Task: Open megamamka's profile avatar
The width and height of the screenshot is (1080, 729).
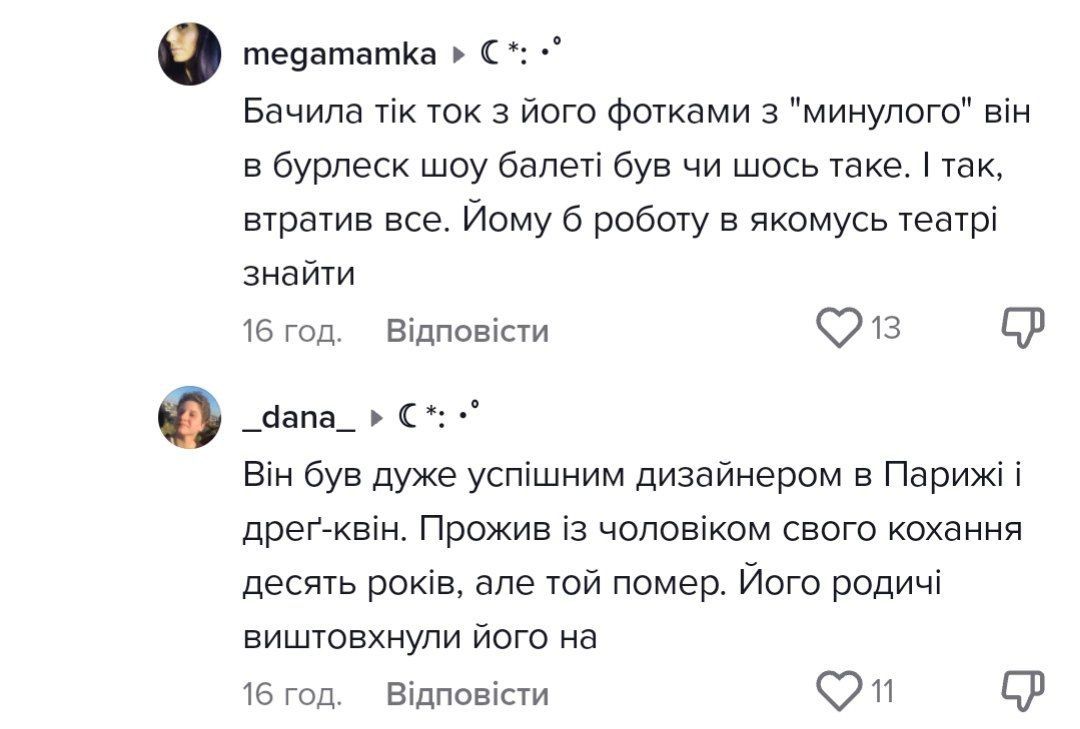Action: click(x=189, y=54)
